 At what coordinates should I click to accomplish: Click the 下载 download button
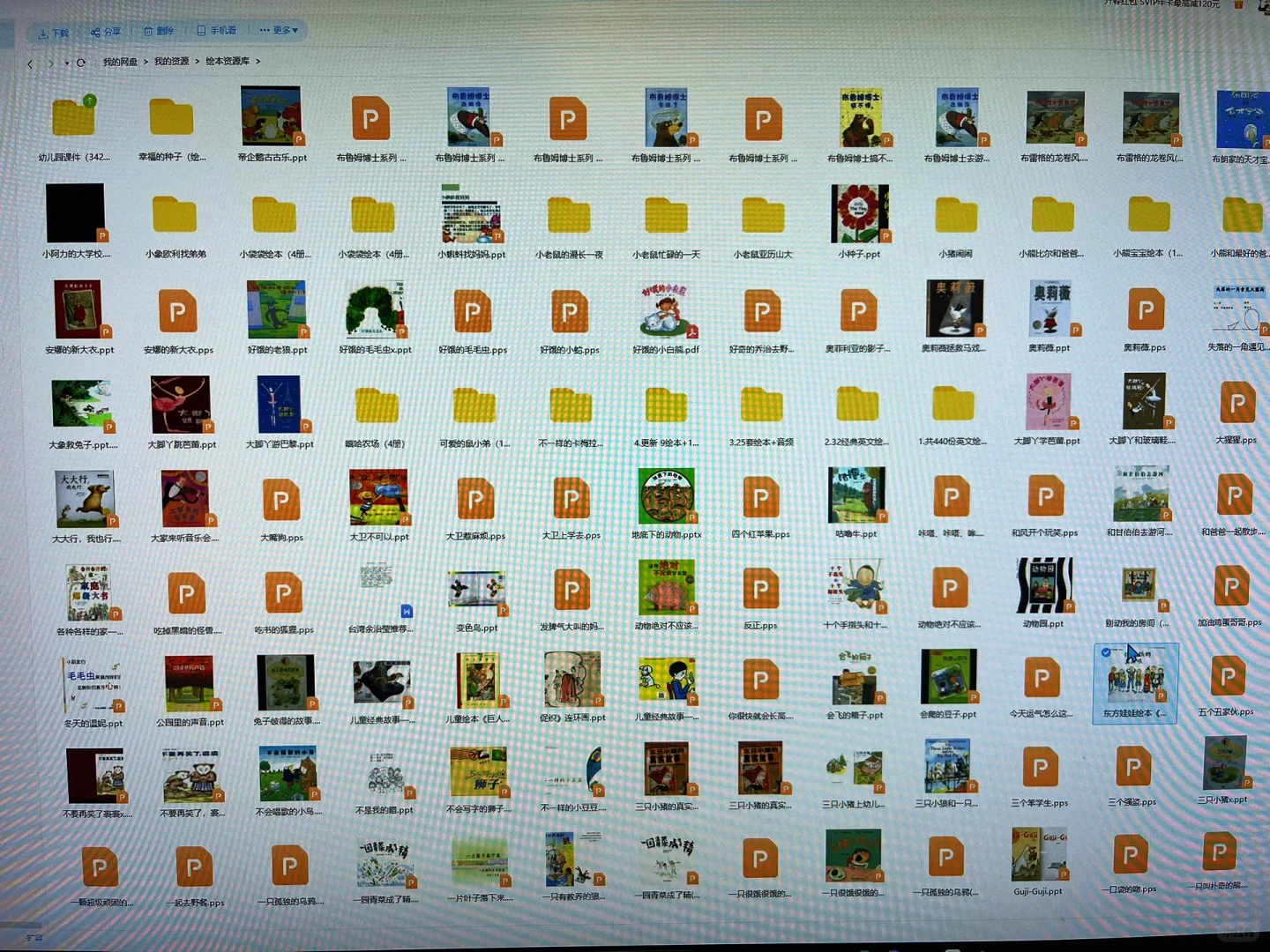pyautogui.click(x=54, y=33)
